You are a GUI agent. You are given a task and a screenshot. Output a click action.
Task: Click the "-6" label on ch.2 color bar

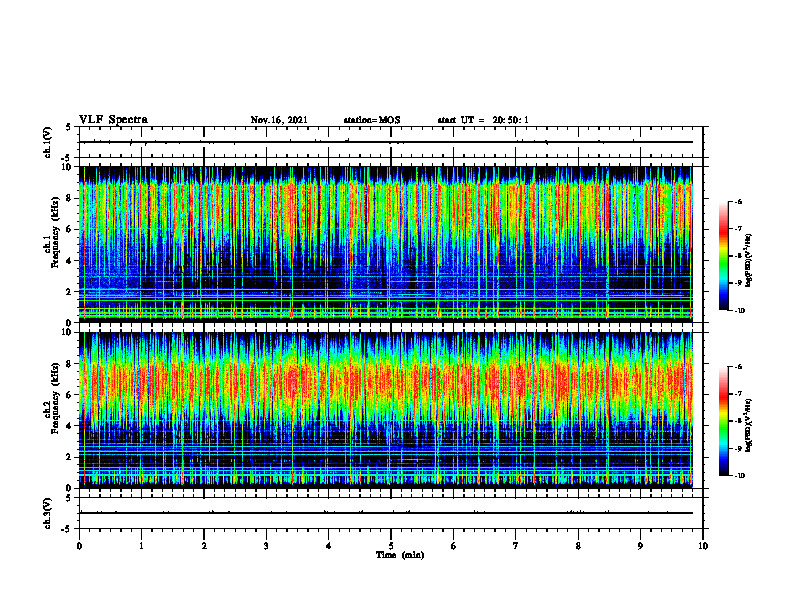point(738,367)
